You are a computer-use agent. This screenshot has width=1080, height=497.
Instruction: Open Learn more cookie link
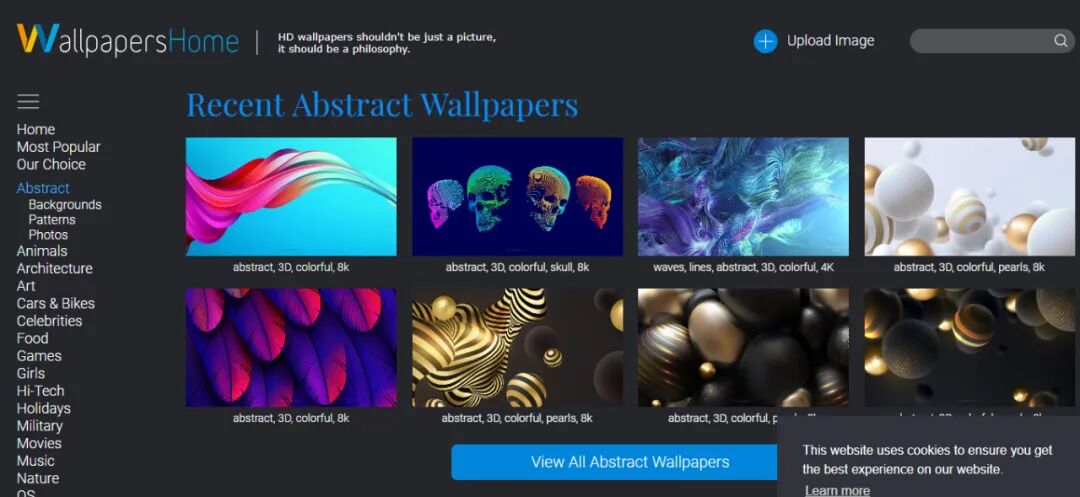coord(837,490)
